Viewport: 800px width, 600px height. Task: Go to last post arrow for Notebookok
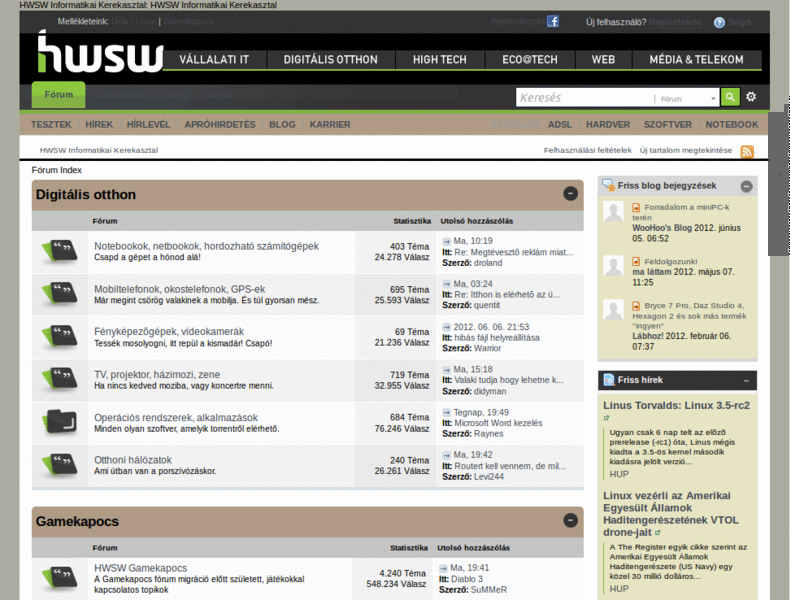click(446, 241)
